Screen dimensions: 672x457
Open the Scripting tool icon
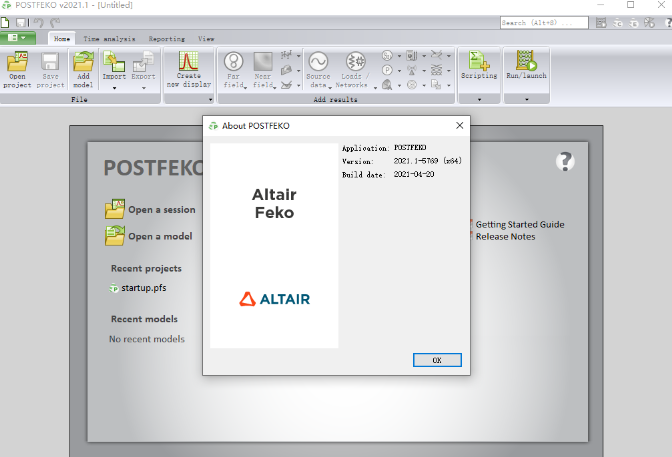tap(478, 62)
